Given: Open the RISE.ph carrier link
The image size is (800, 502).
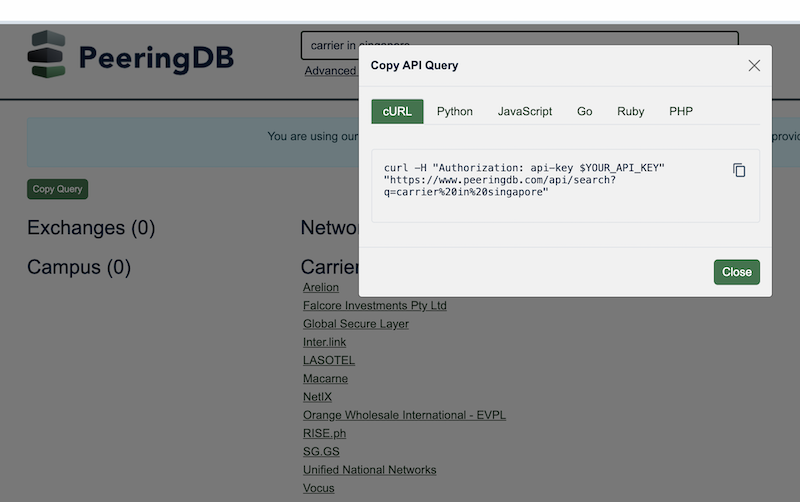Looking at the screenshot, I should [324, 433].
